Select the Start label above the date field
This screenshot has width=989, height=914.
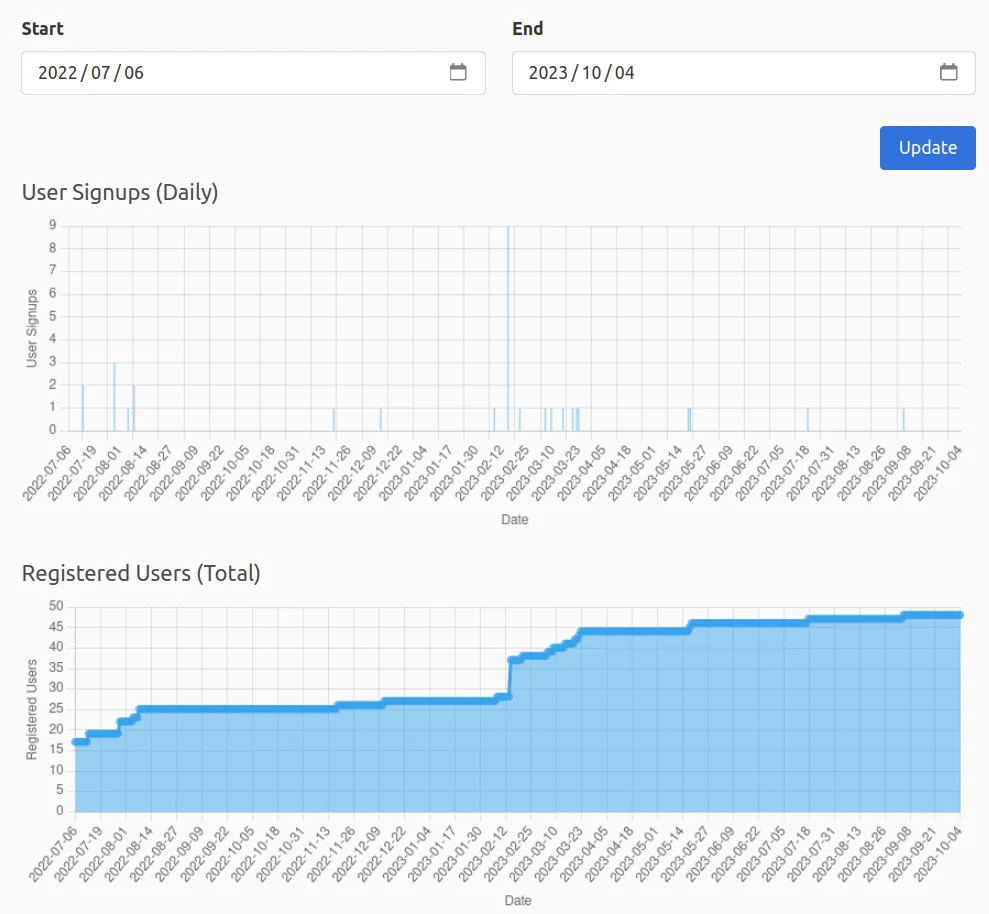click(41, 29)
